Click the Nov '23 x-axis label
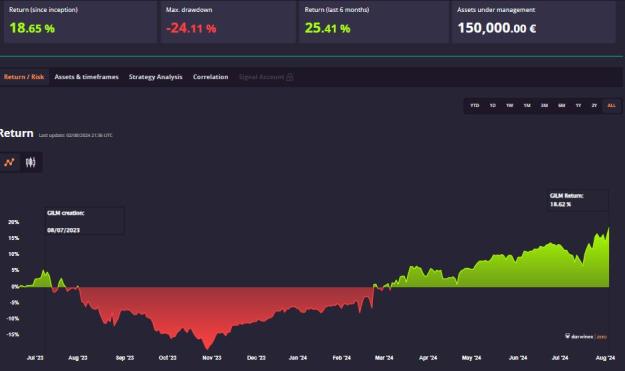 [x=212, y=358]
